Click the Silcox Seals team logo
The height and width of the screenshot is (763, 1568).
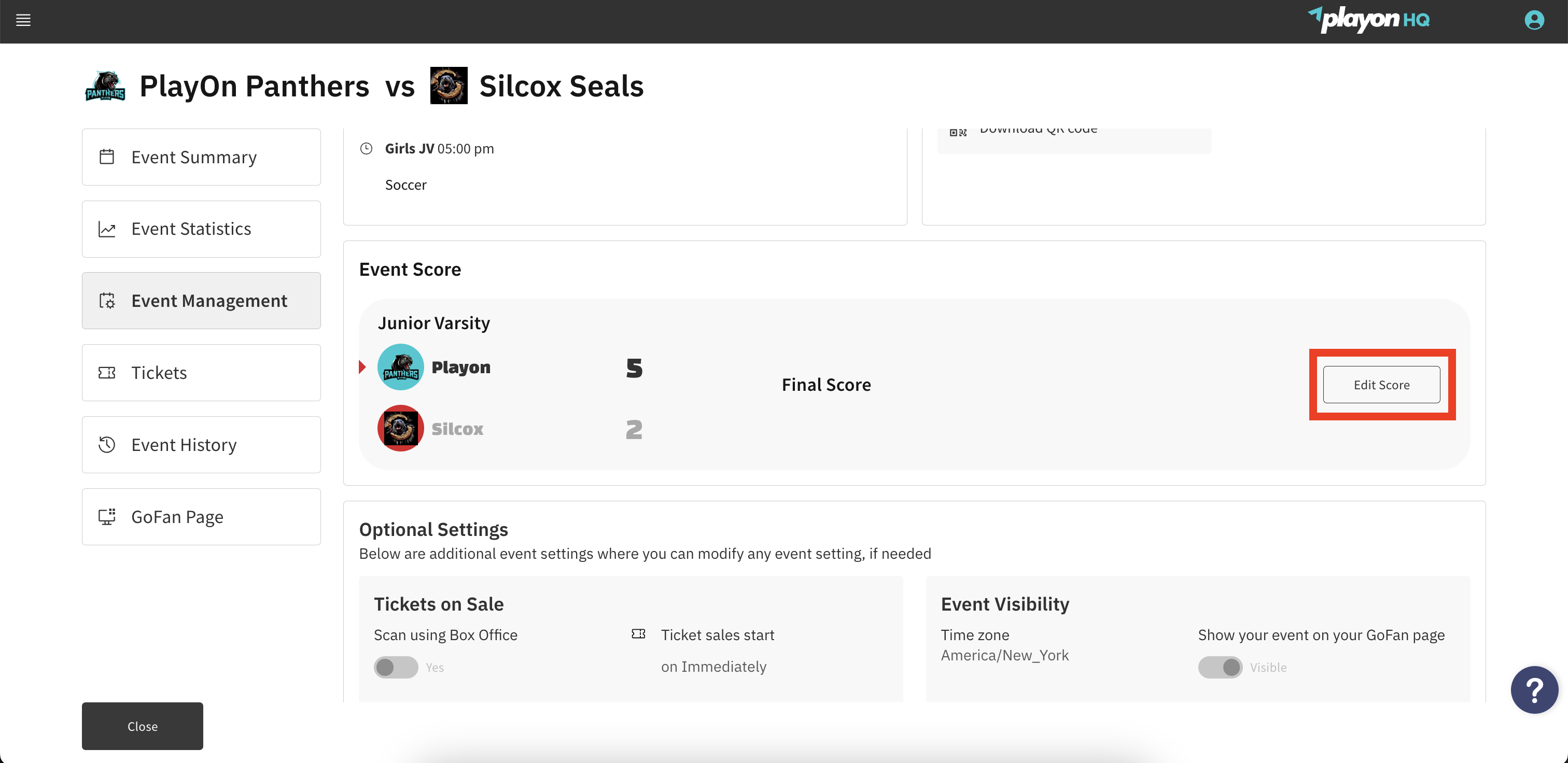449,85
